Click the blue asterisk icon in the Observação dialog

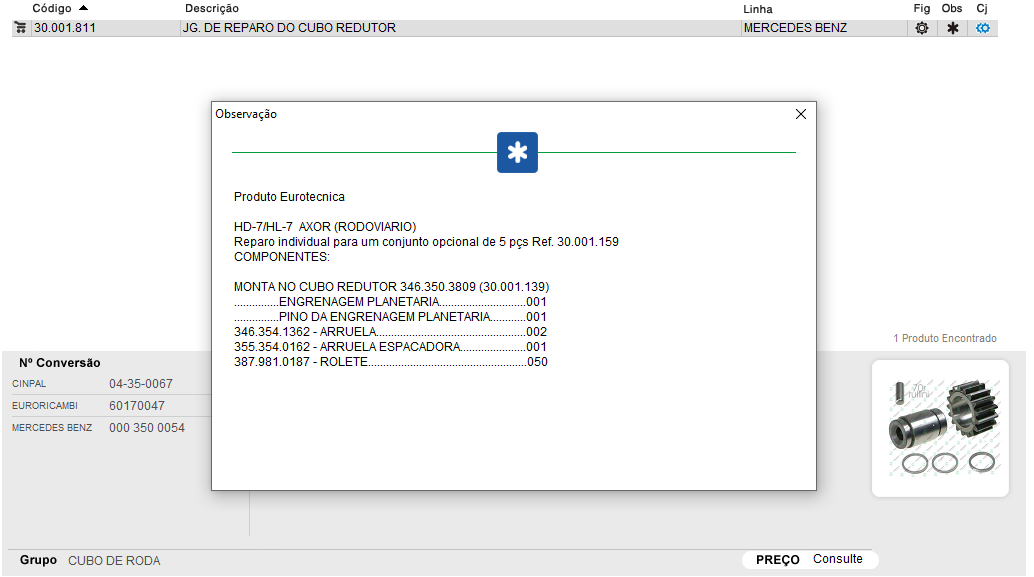(517, 152)
